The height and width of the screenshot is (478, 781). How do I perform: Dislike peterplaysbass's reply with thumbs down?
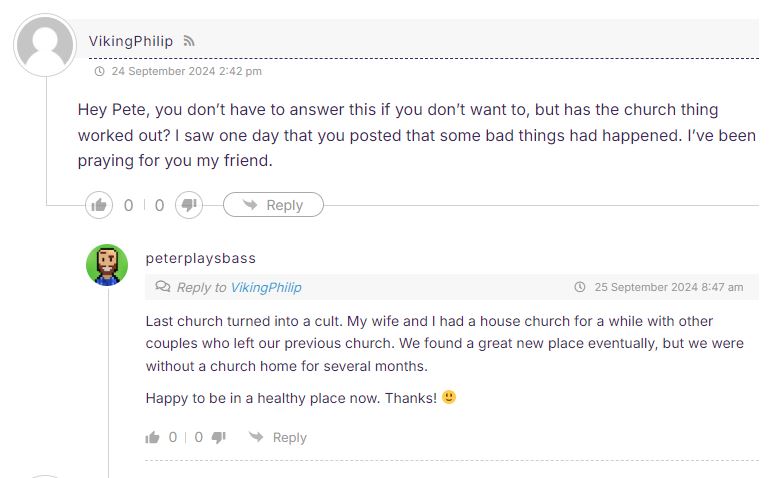[x=219, y=437]
